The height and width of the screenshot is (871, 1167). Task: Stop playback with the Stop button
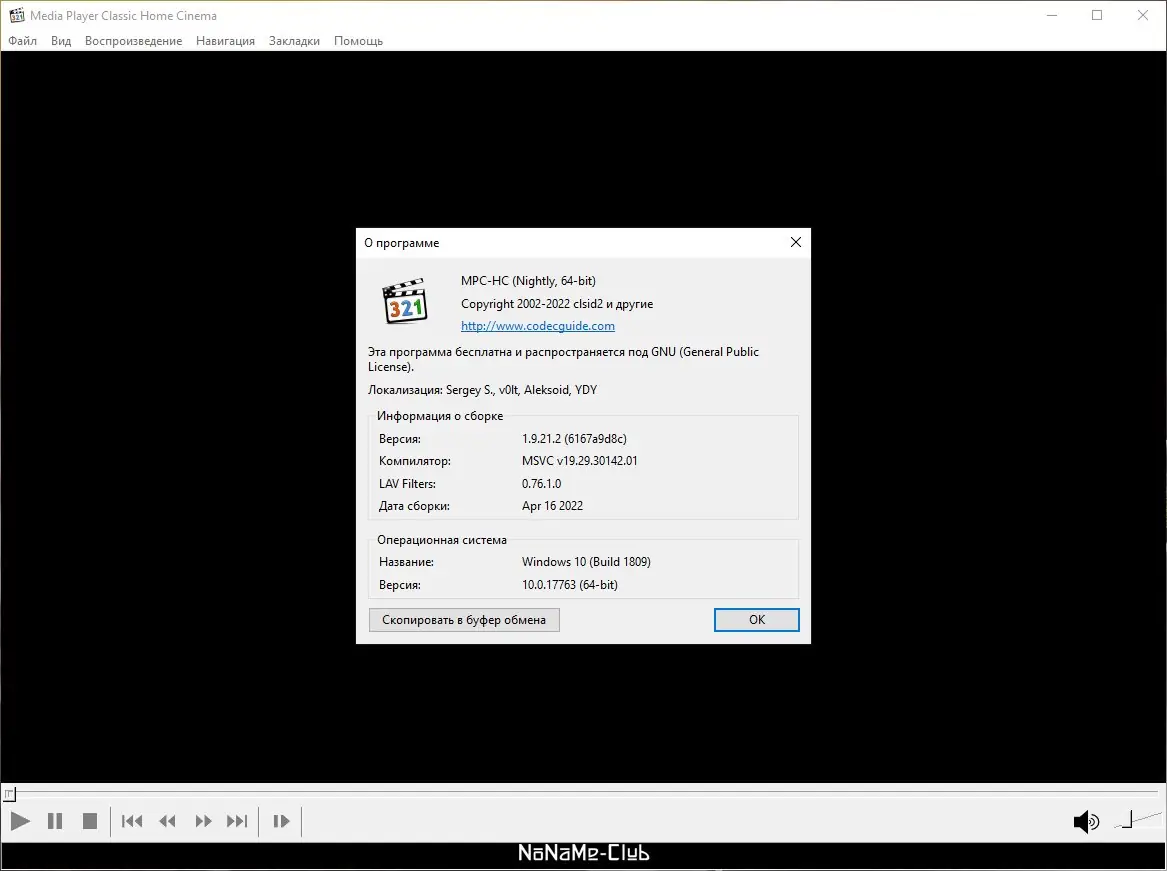pos(90,821)
